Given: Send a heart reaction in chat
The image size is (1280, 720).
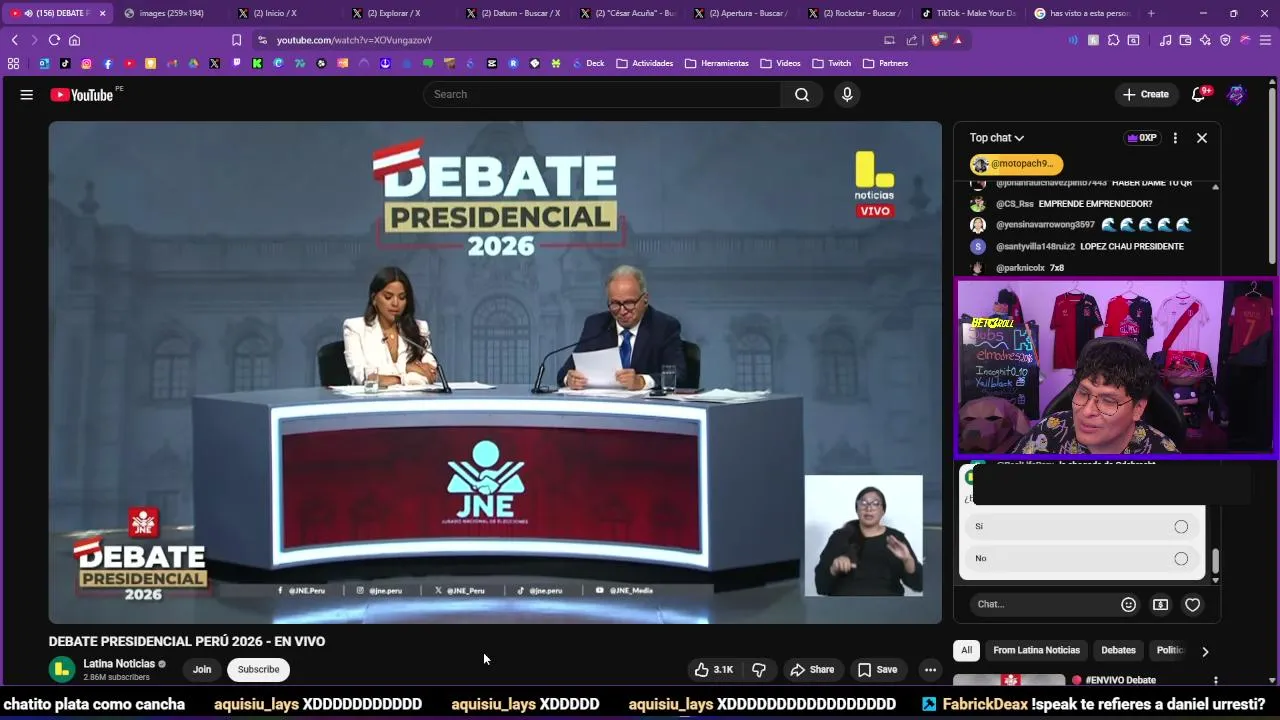Looking at the screenshot, I should coord(1192,605).
